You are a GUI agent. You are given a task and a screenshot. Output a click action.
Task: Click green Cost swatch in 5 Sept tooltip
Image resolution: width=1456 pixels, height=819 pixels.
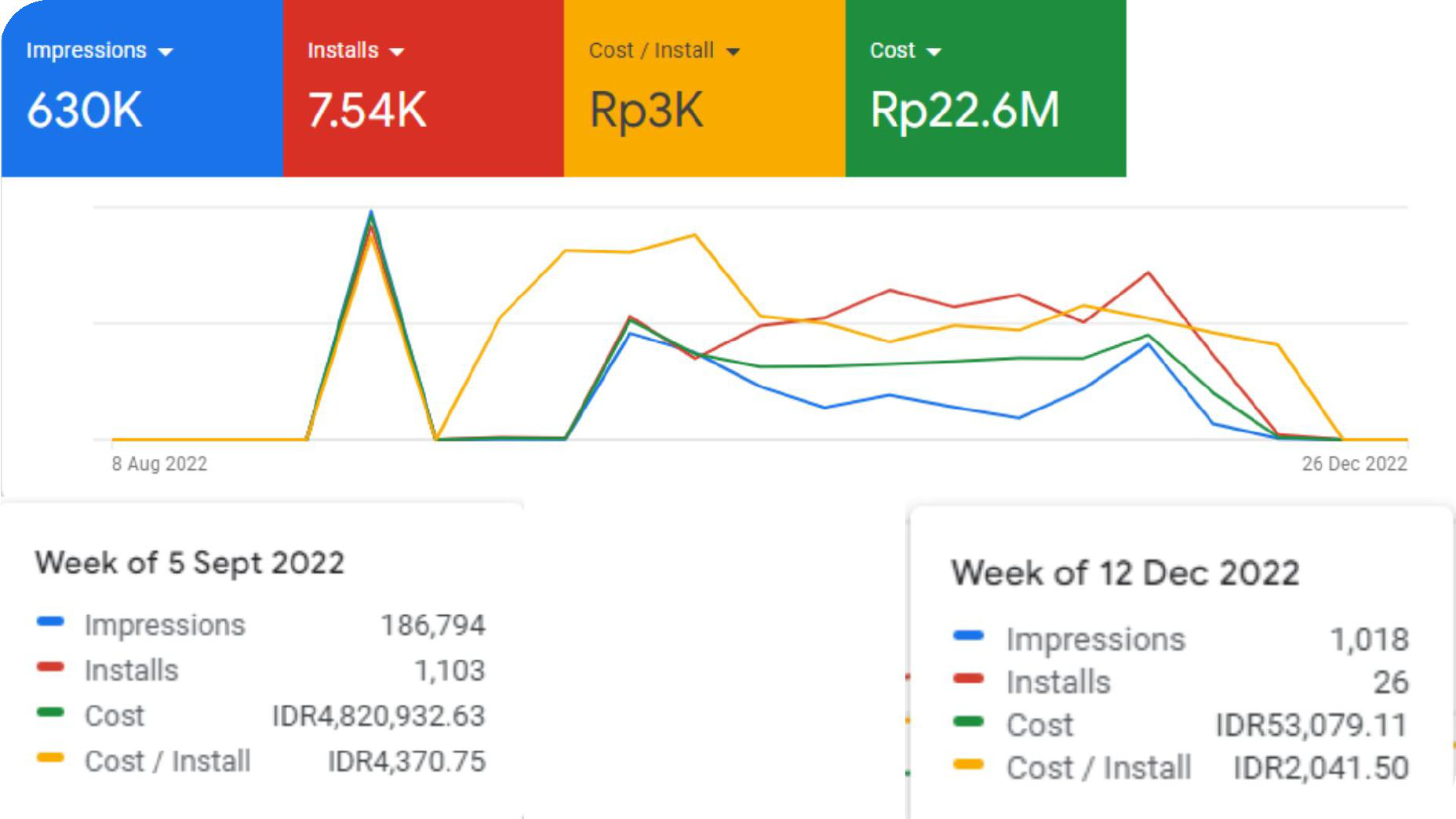tap(50, 712)
